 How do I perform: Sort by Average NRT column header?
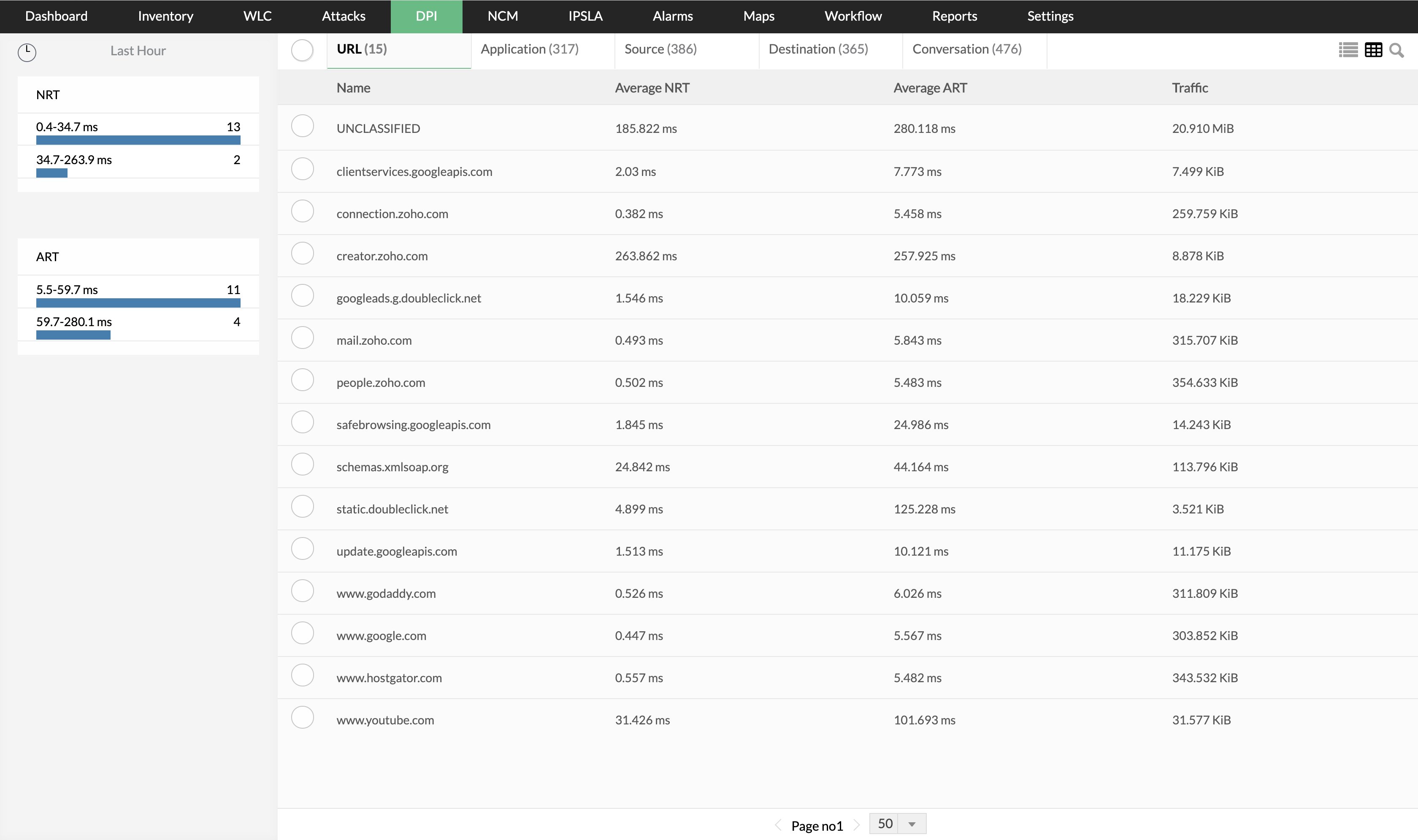point(652,88)
